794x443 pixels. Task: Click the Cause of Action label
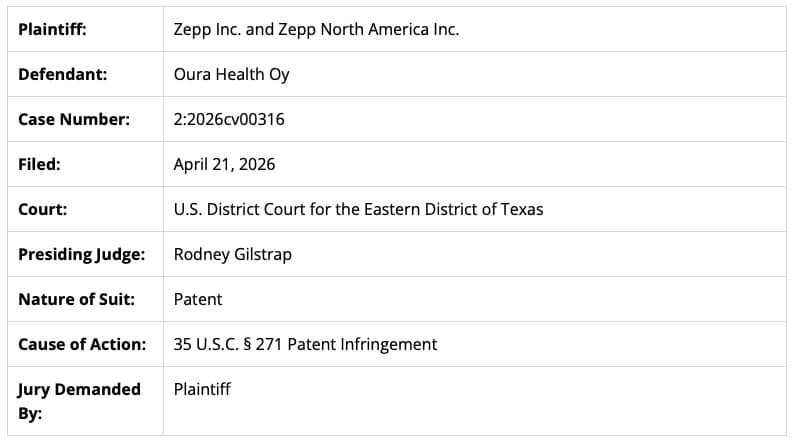coord(82,344)
